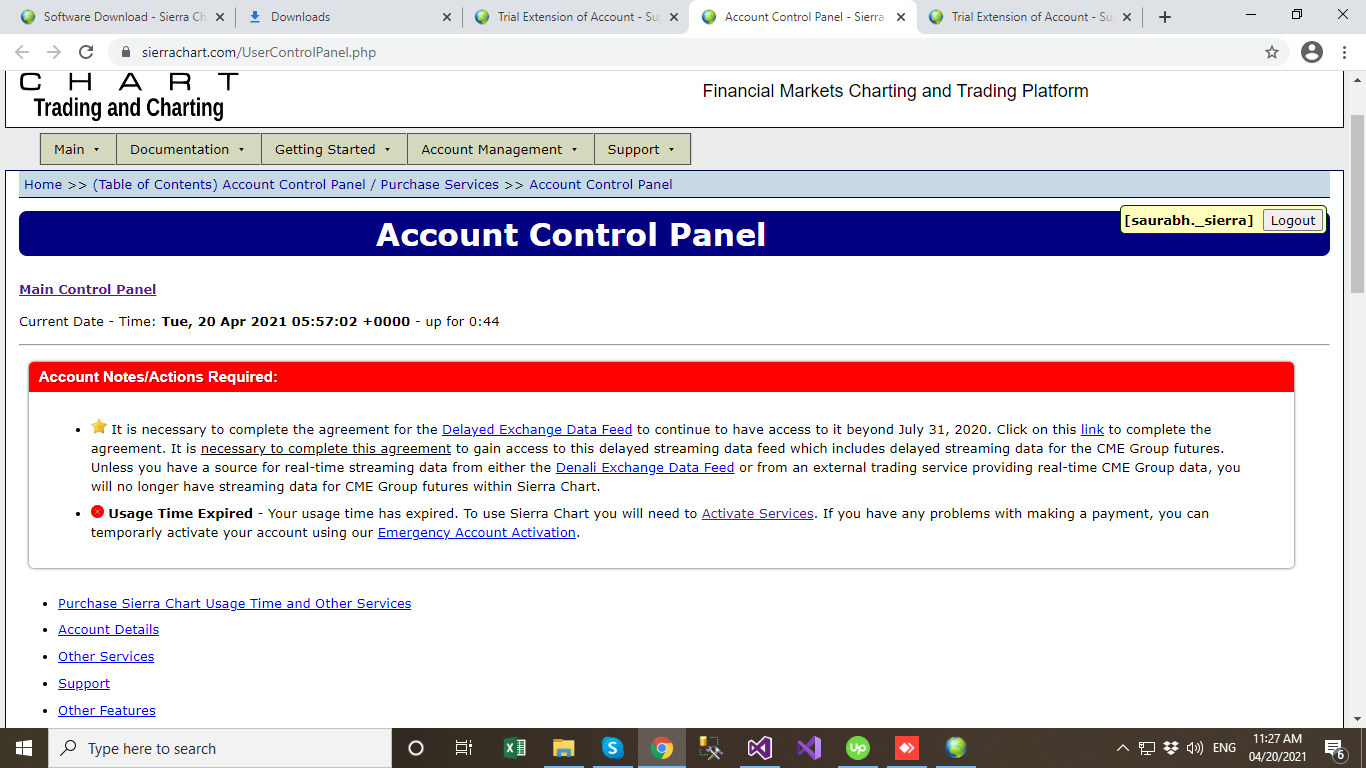Switch to Chrome on the taskbar
Screen dimensions: 1366x768
(x=661, y=748)
